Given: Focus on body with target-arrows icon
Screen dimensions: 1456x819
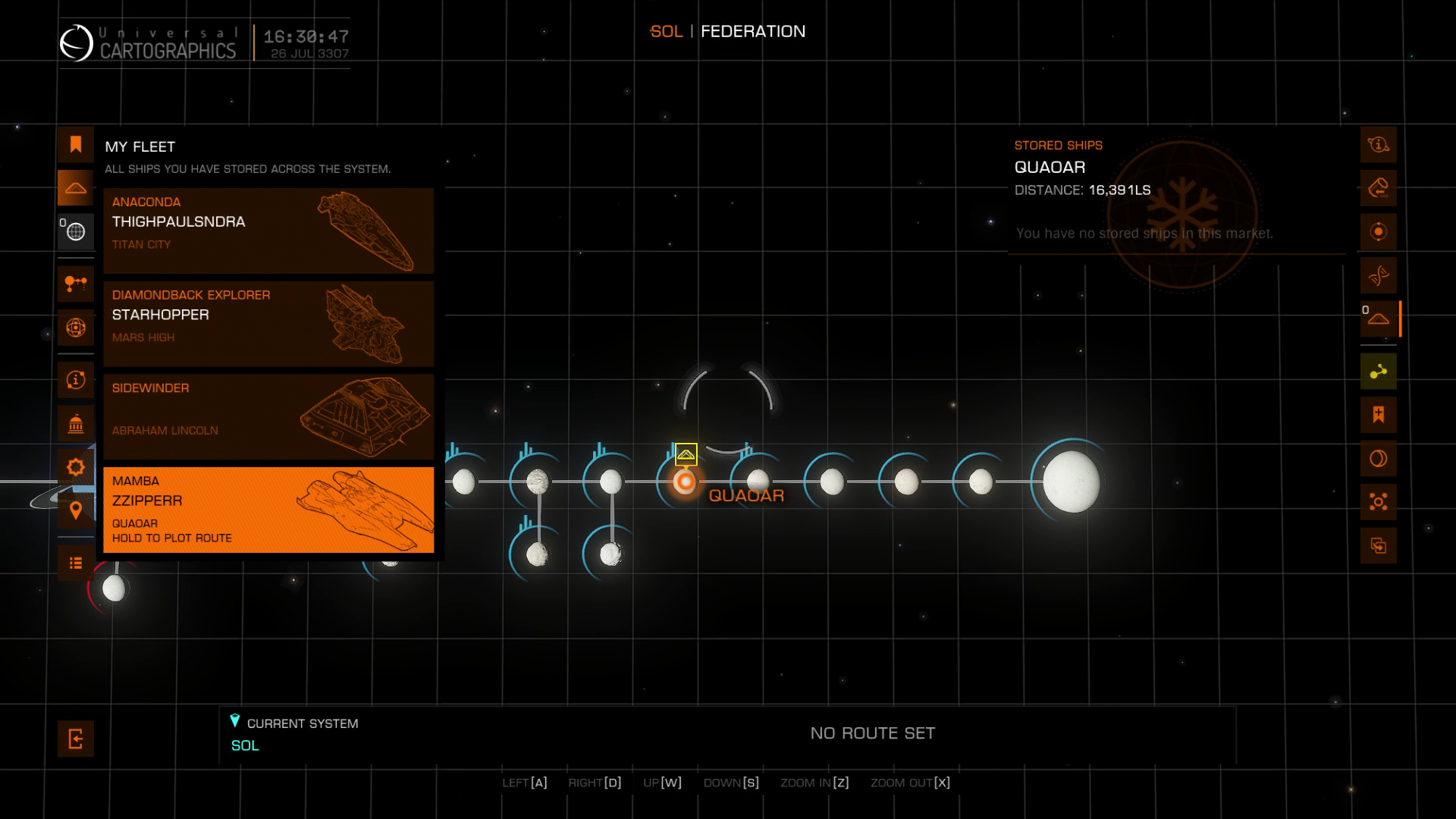Looking at the screenshot, I should [x=1379, y=501].
